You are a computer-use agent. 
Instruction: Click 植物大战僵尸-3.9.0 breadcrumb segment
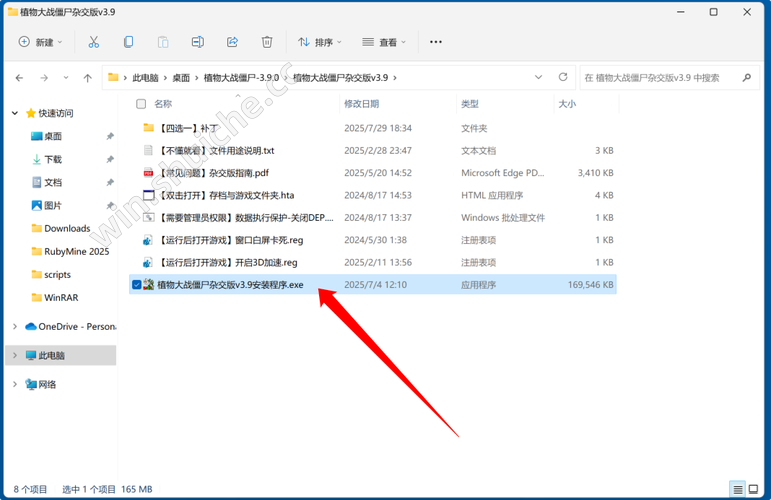point(241,78)
